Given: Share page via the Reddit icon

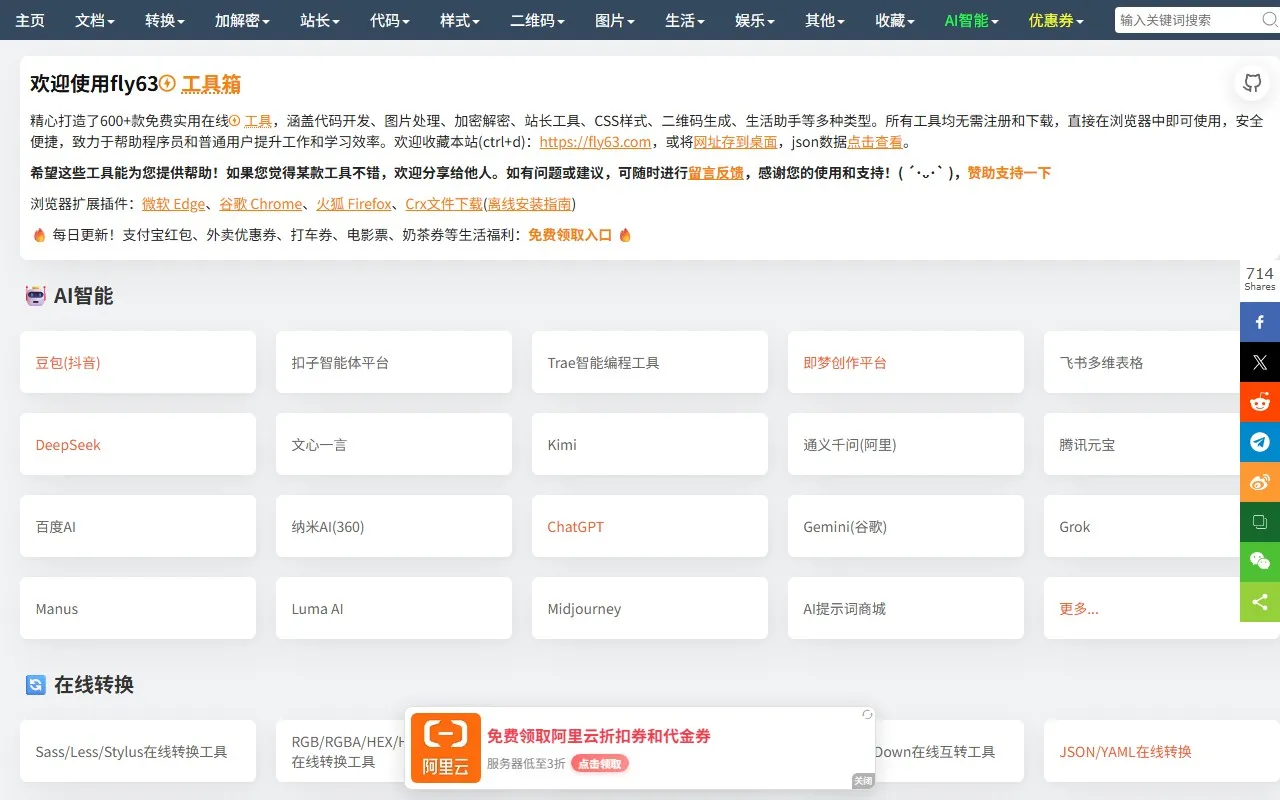Looking at the screenshot, I should 1261,402.
